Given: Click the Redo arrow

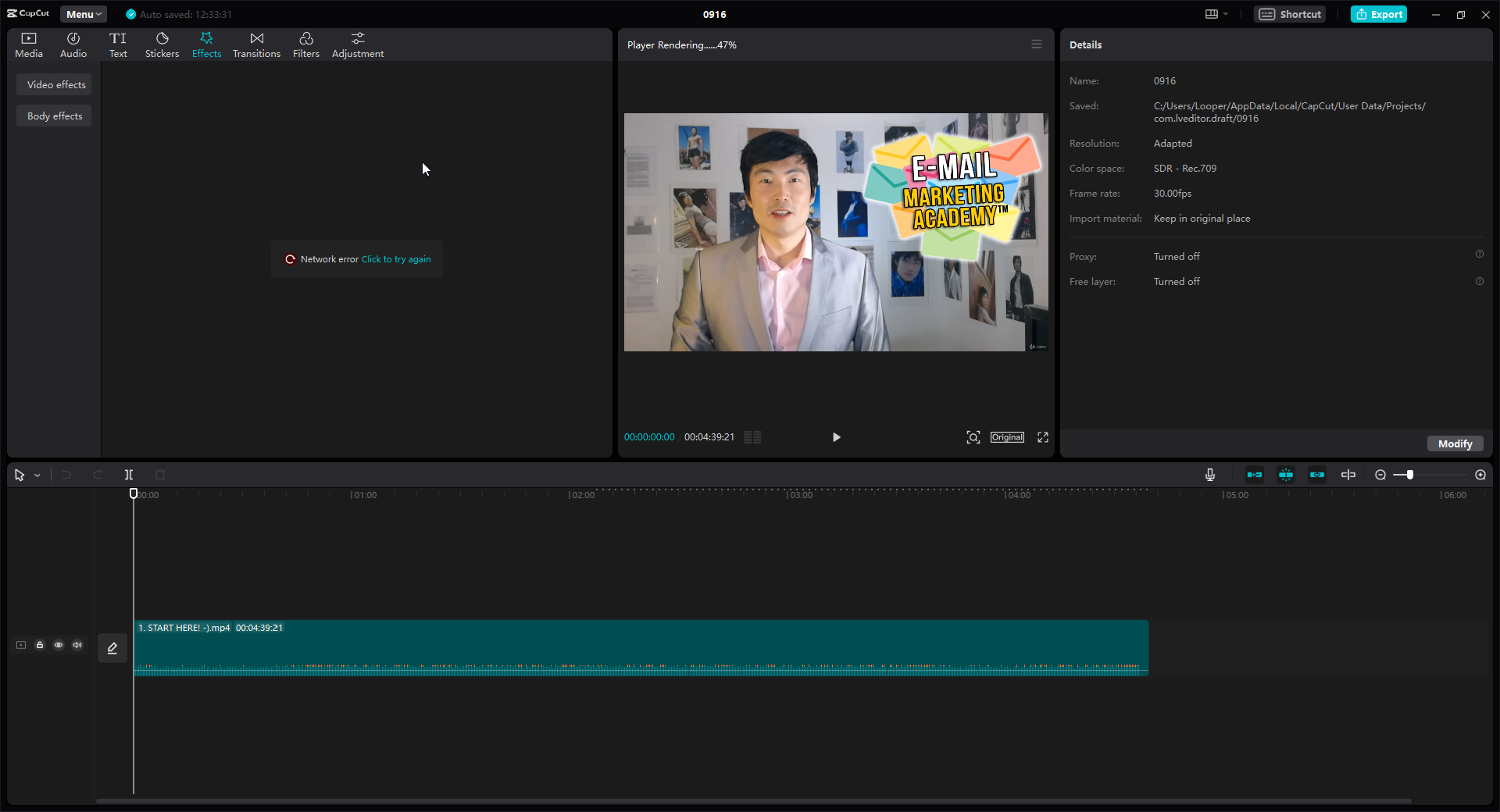Looking at the screenshot, I should click(x=98, y=475).
